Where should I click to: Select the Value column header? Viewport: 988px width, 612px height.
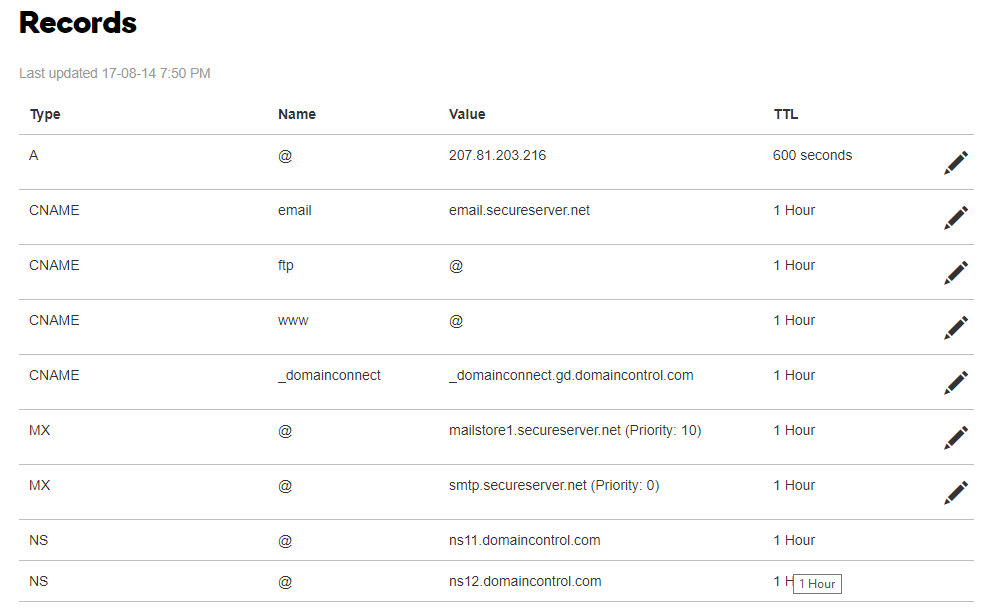coord(467,114)
